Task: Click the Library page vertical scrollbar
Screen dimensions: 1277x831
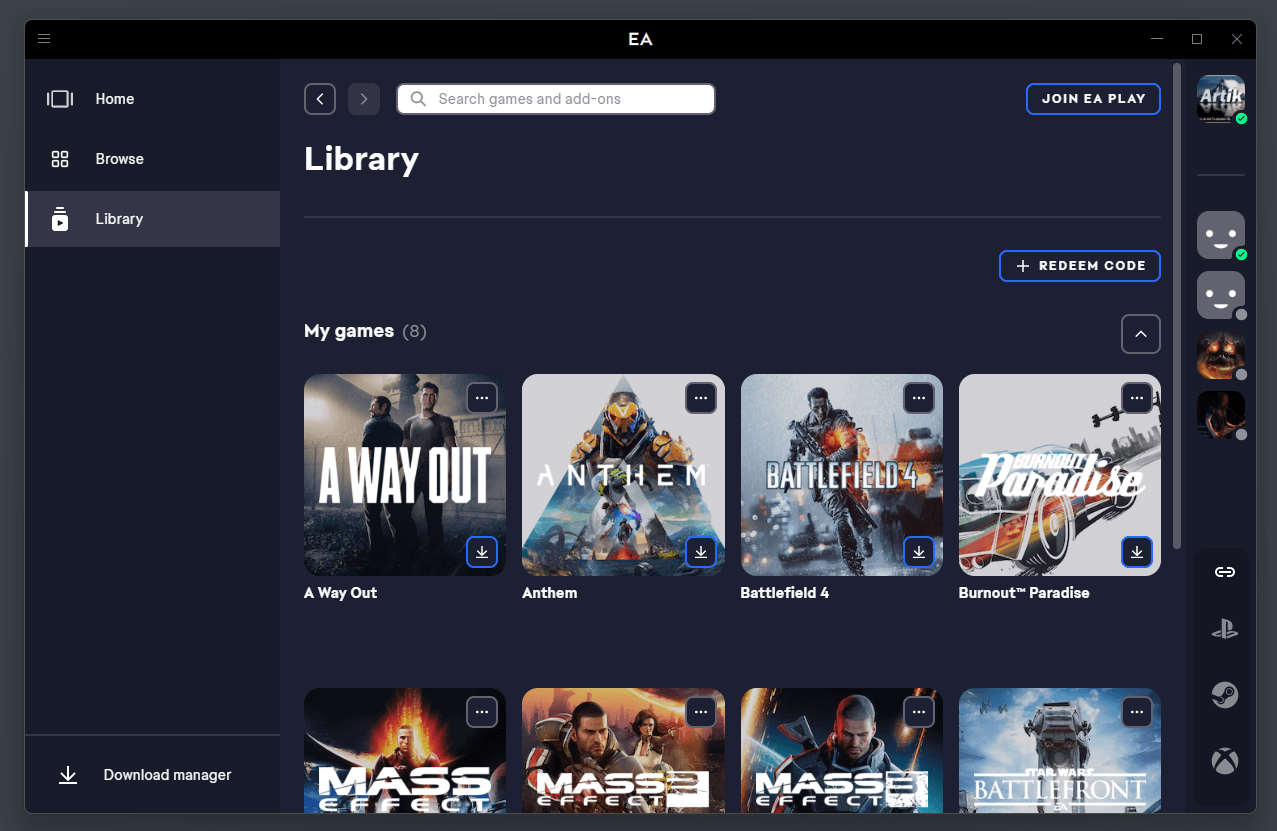Action: (1177, 305)
